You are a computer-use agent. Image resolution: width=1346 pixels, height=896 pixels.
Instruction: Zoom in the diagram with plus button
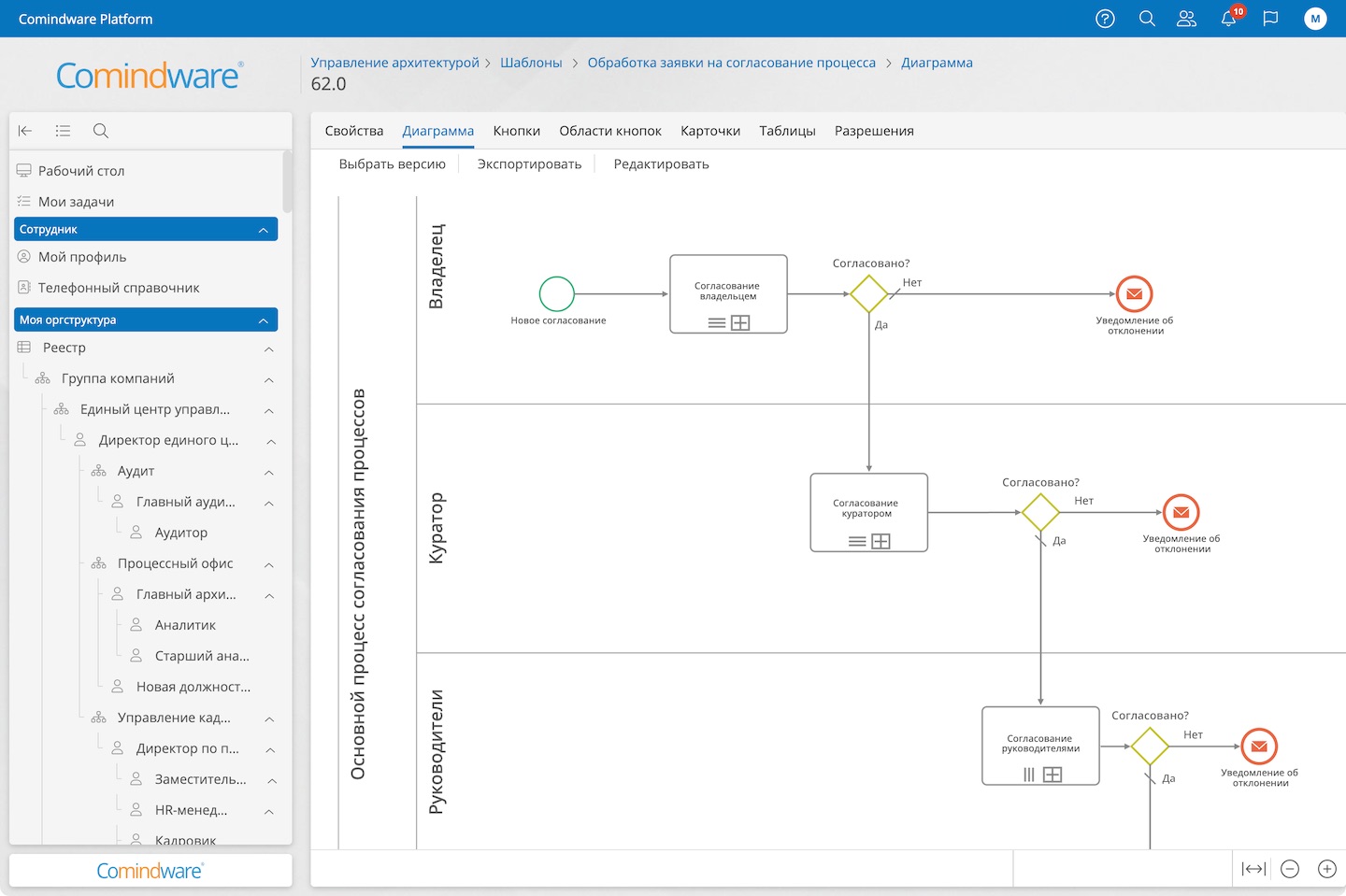click(1326, 869)
